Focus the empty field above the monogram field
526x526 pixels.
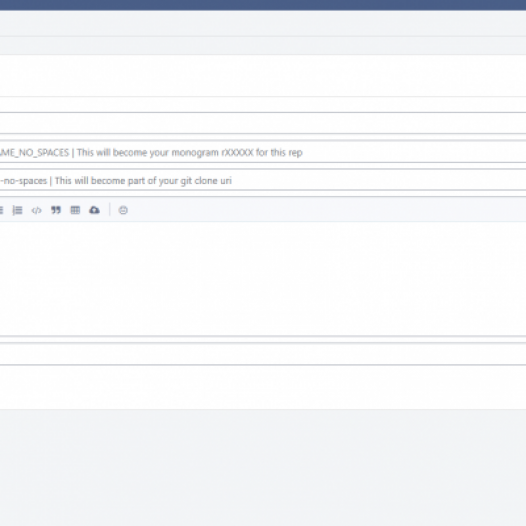(263, 123)
